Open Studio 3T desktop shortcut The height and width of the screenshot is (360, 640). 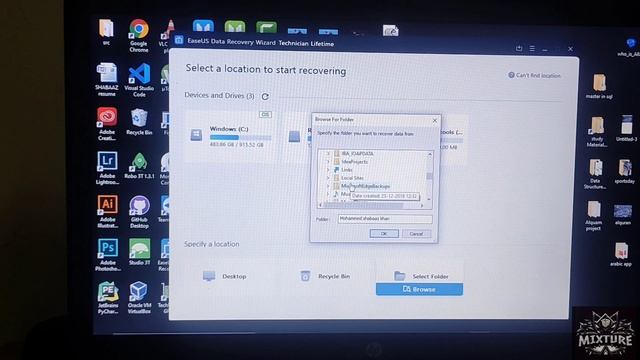[x=139, y=252]
